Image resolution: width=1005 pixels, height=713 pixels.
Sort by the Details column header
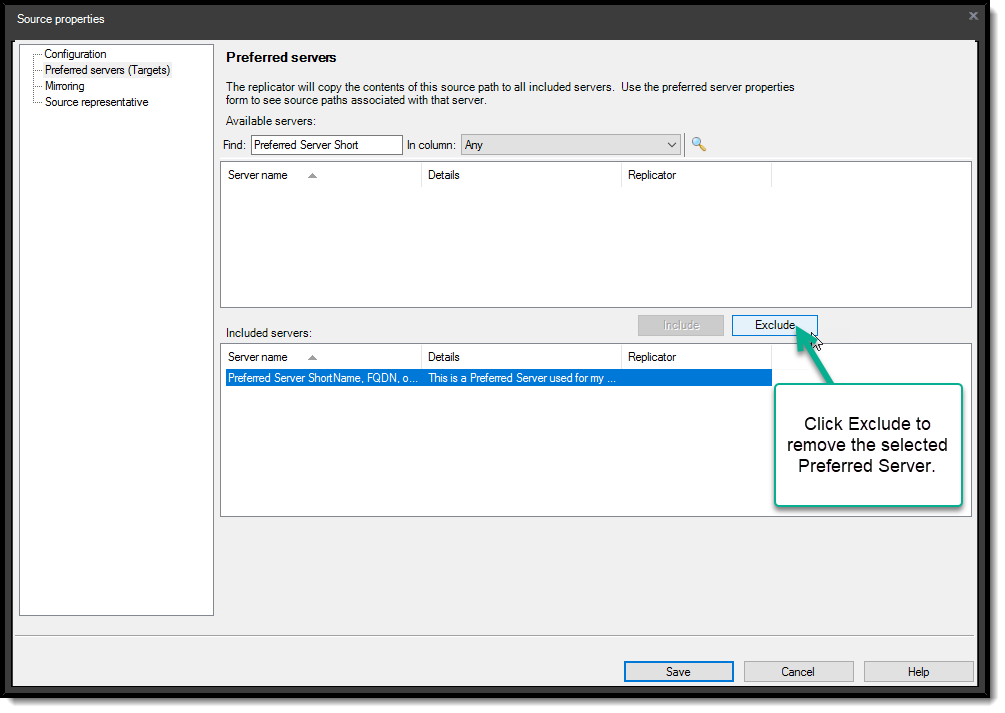coord(443,174)
